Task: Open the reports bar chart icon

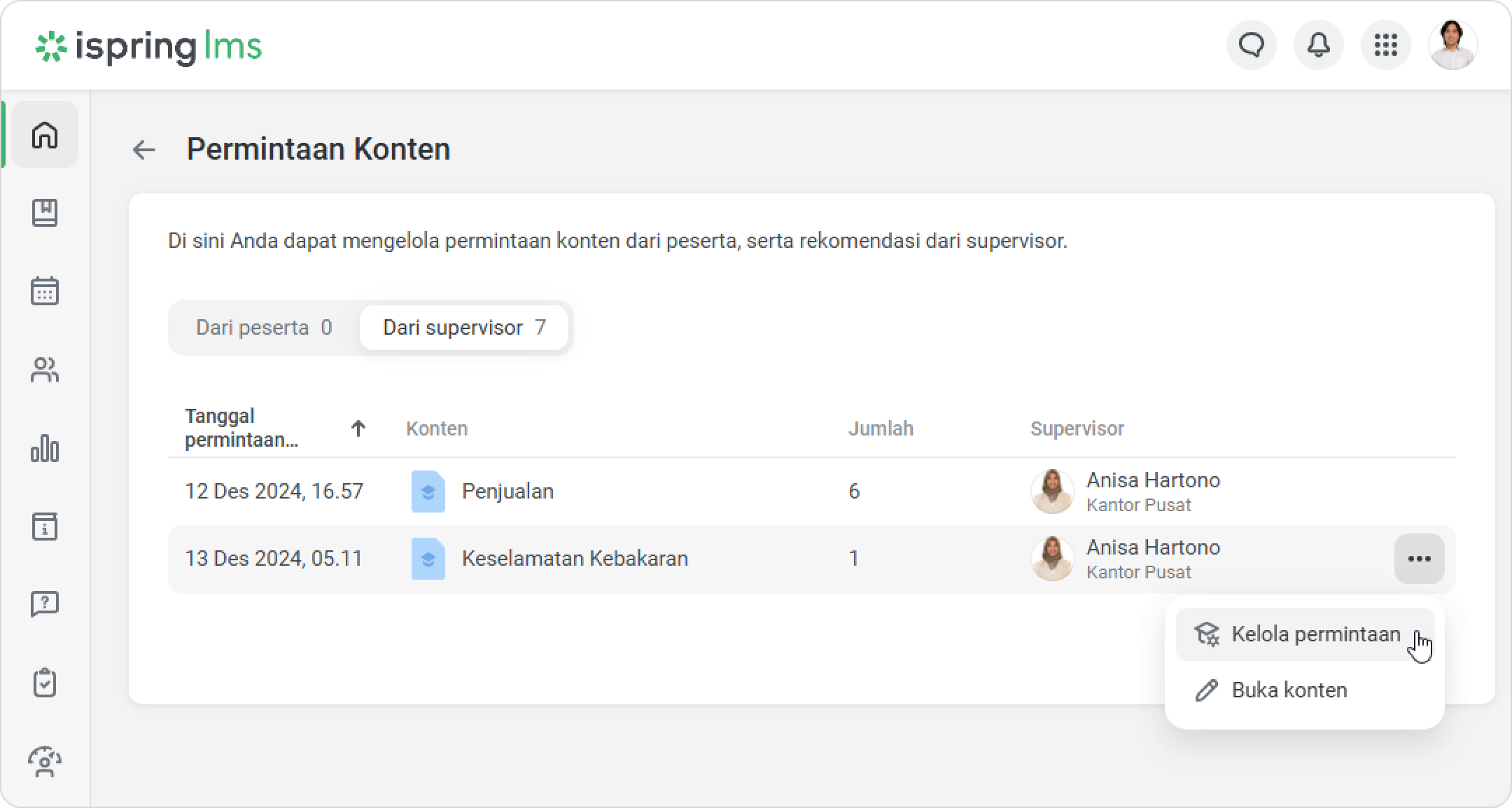Action: (45, 448)
